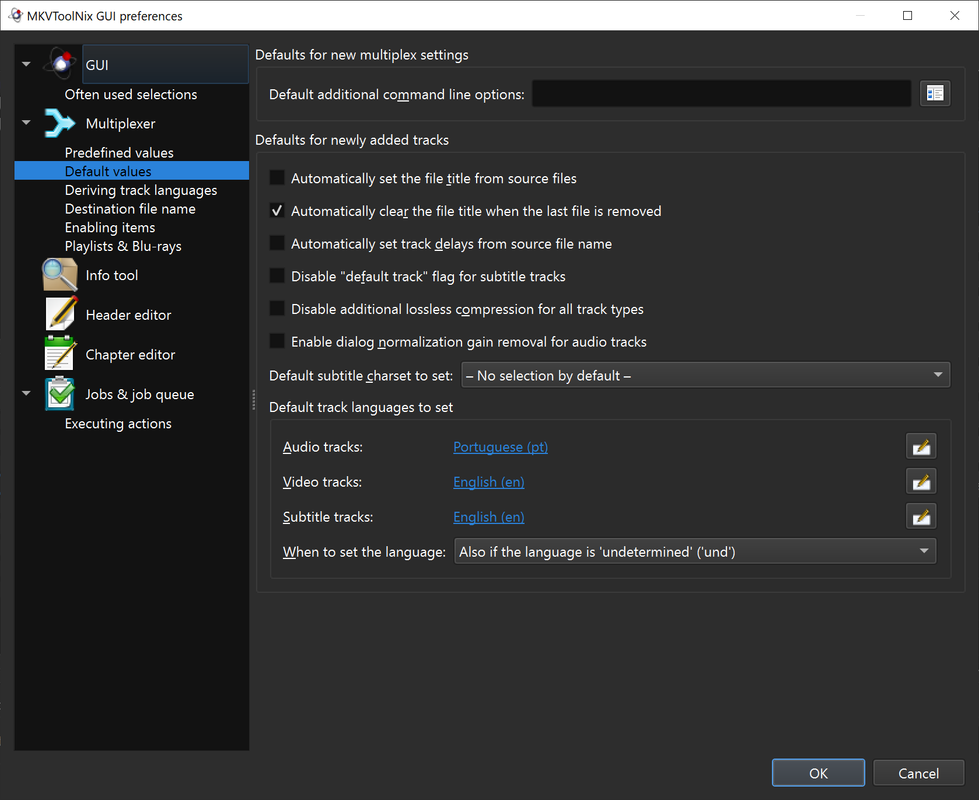Open Playlists & Blu-rays page
The image size is (979, 800).
123,246
